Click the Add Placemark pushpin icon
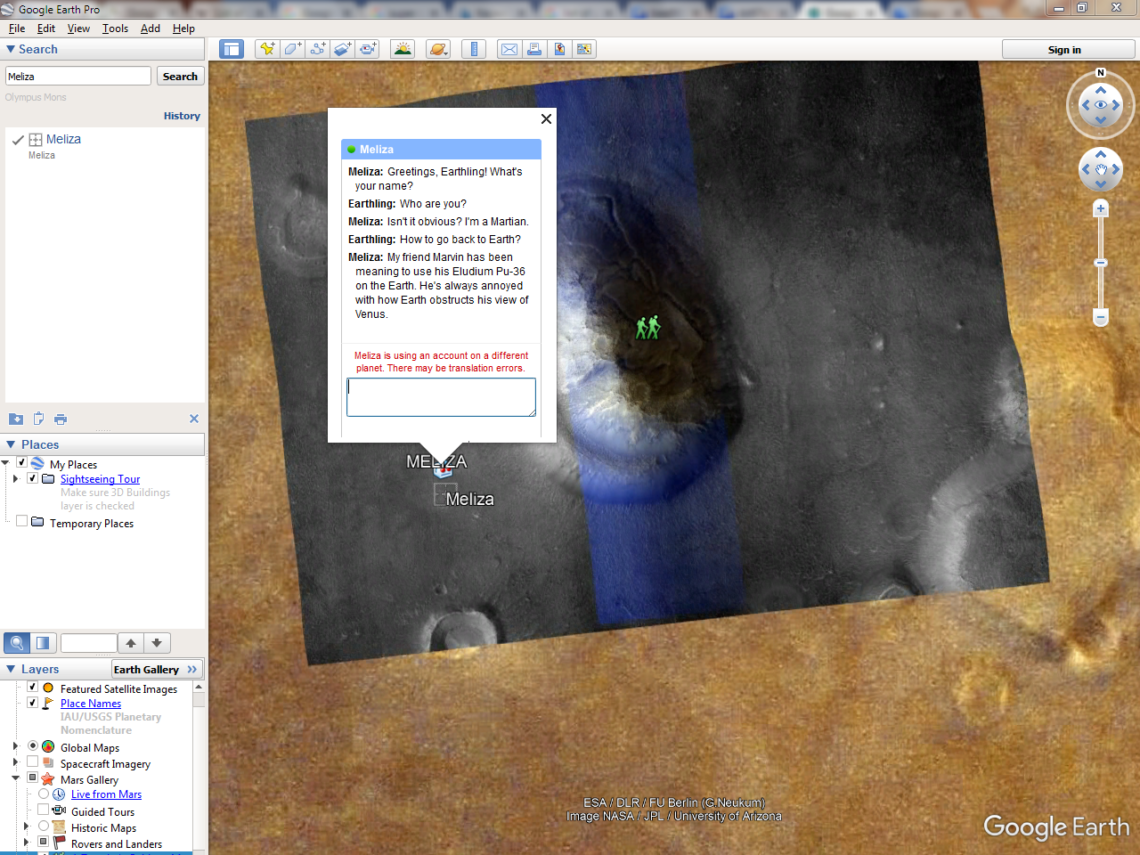1140x855 pixels. [267, 49]
